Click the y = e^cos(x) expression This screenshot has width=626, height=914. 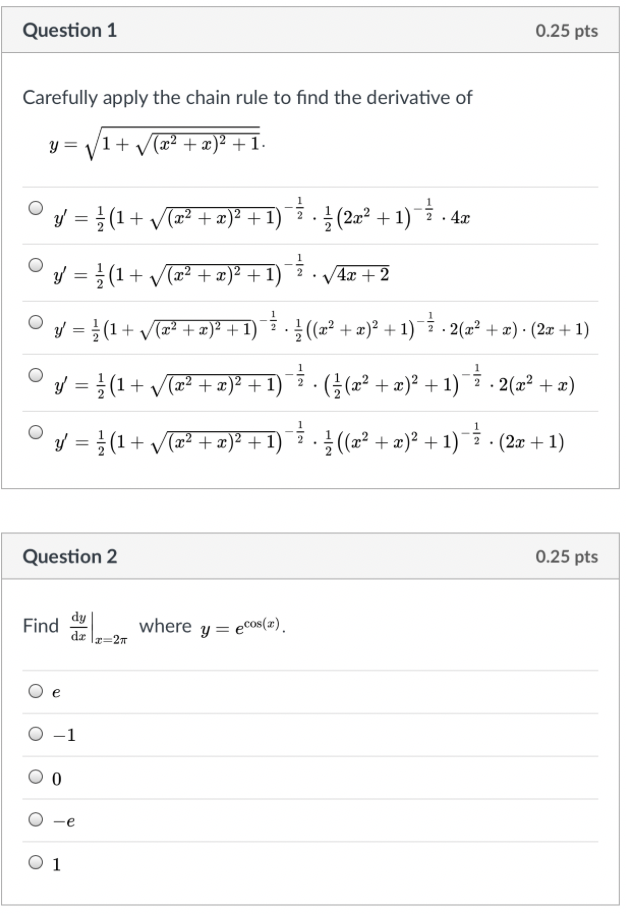click(x=243, y=628)
